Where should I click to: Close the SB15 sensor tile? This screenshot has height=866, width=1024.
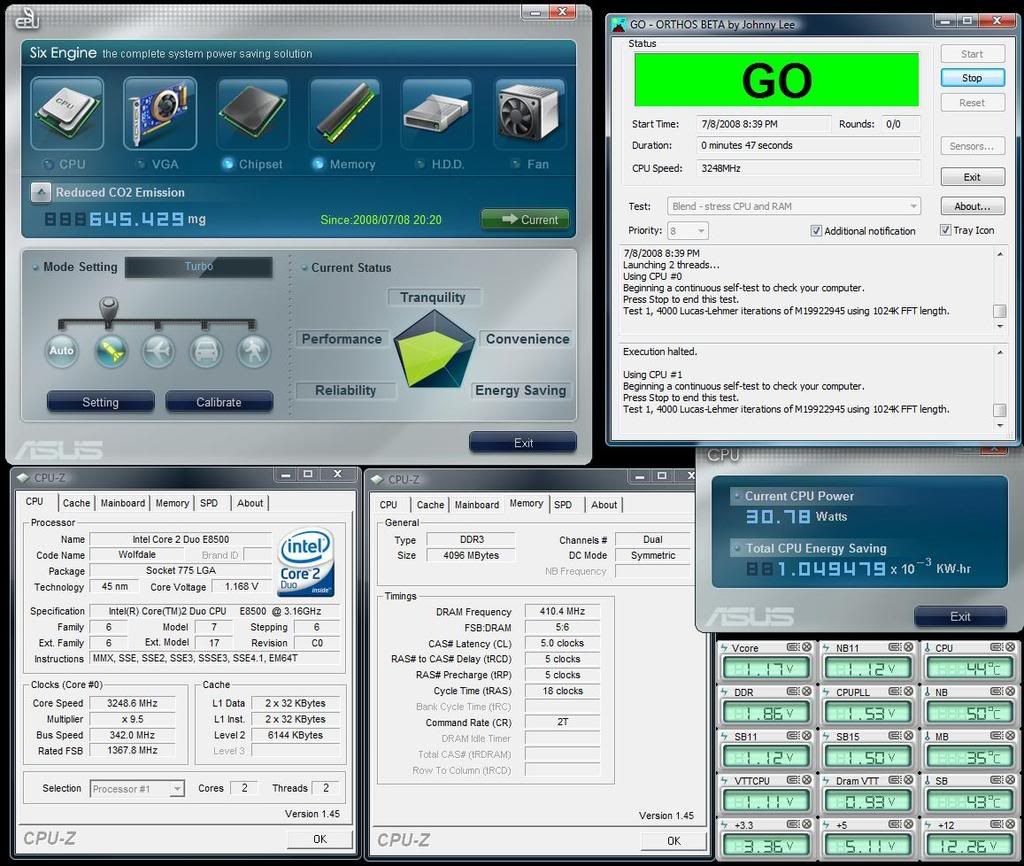908,735
